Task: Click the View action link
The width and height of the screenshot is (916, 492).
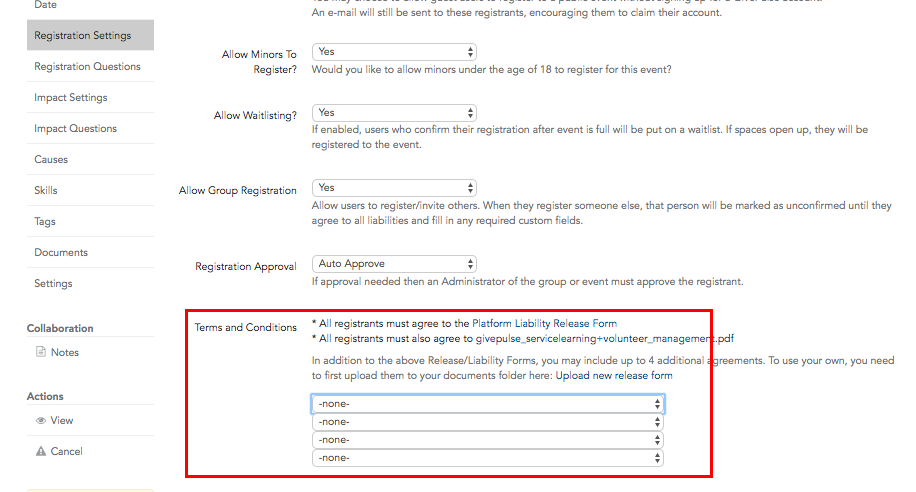Action: point(62,420)
